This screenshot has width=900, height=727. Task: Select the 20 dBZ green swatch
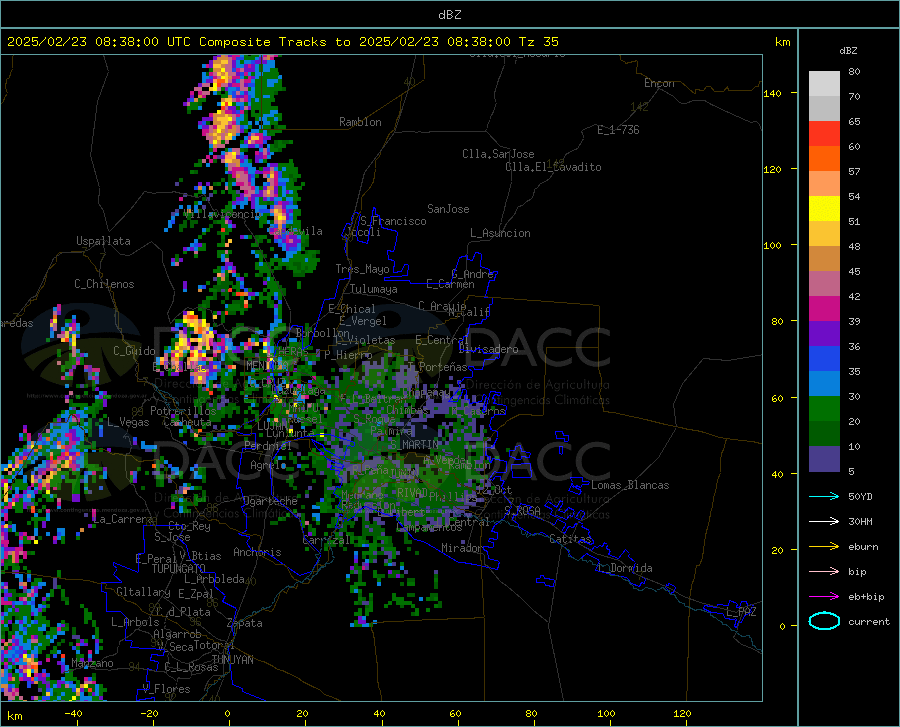click(x=824, y=434)
